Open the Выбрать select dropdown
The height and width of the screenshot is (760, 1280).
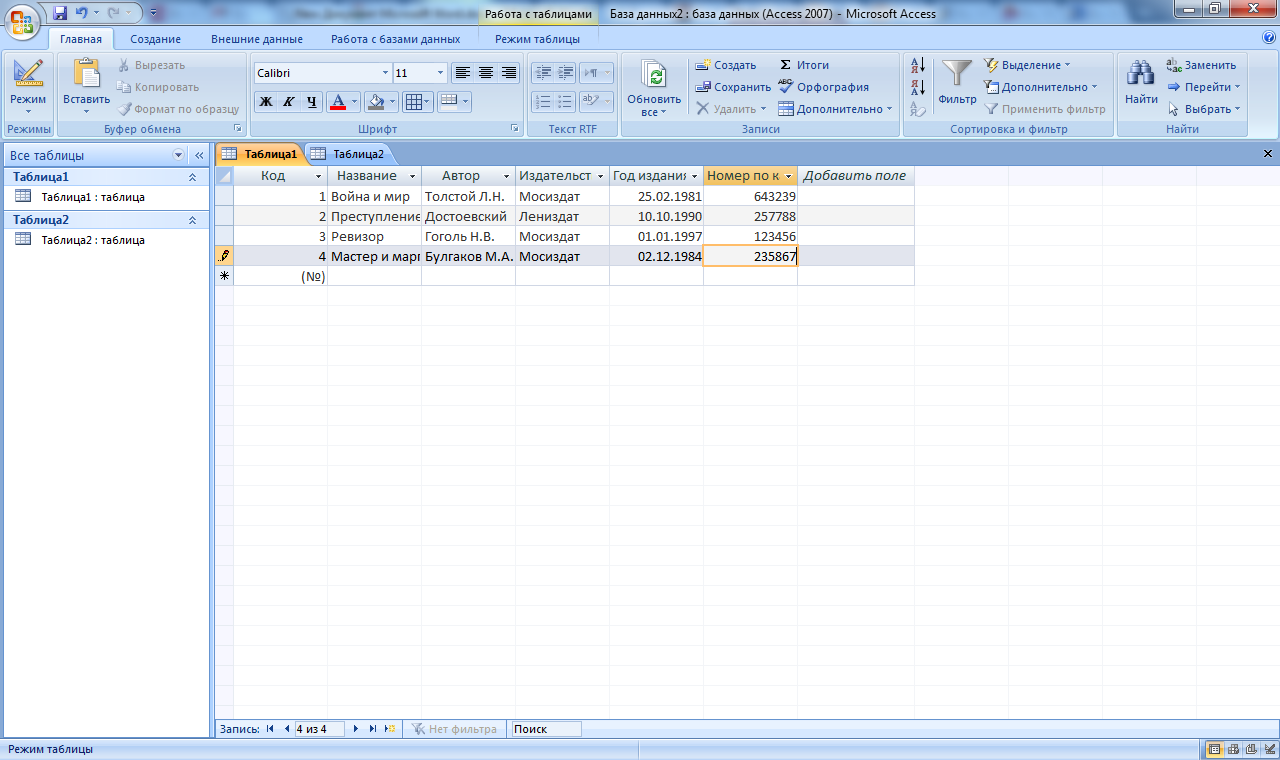(x=1204, y=109)
